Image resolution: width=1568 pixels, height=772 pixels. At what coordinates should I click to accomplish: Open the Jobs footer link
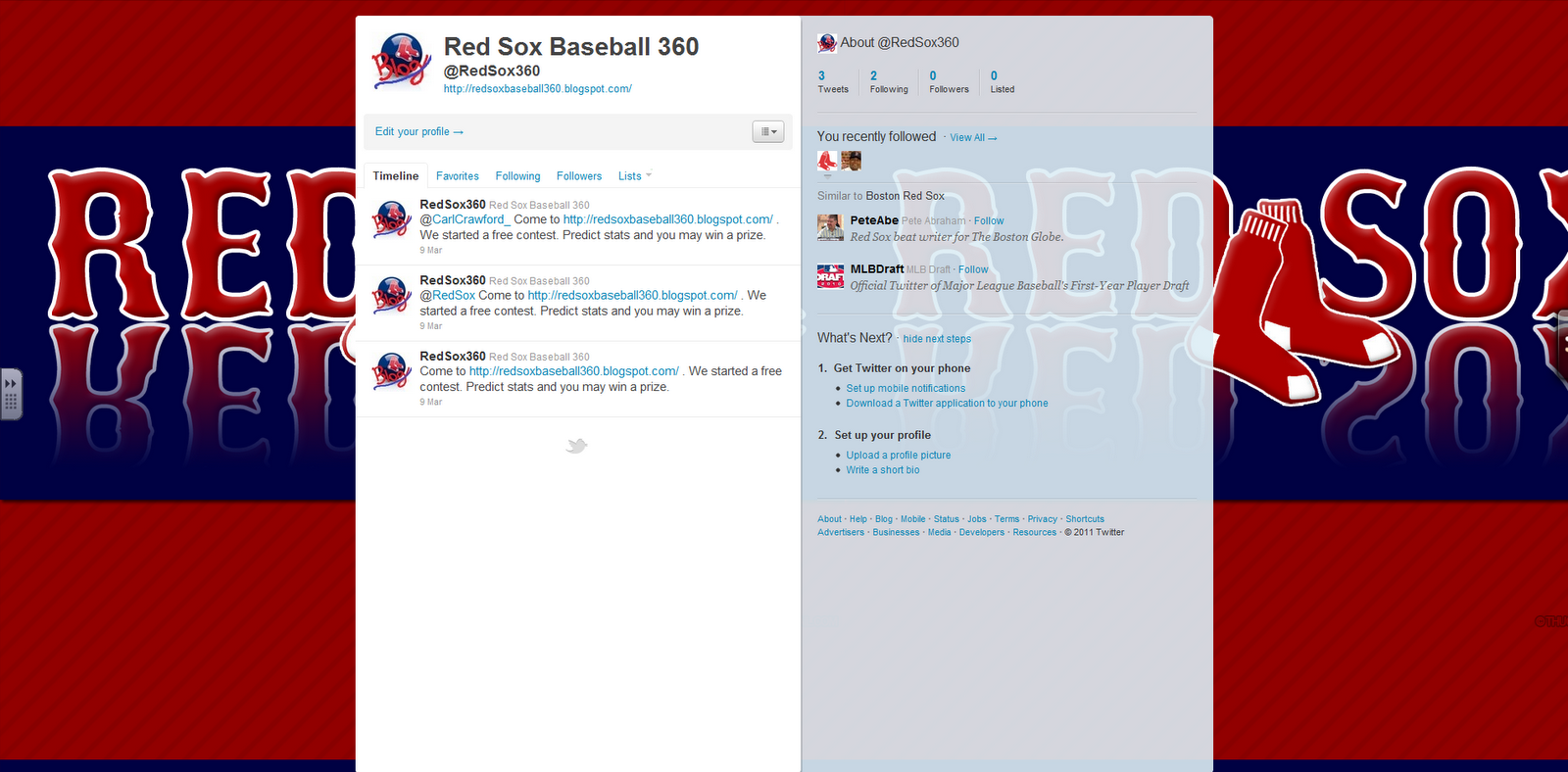[x=977, y=519]
